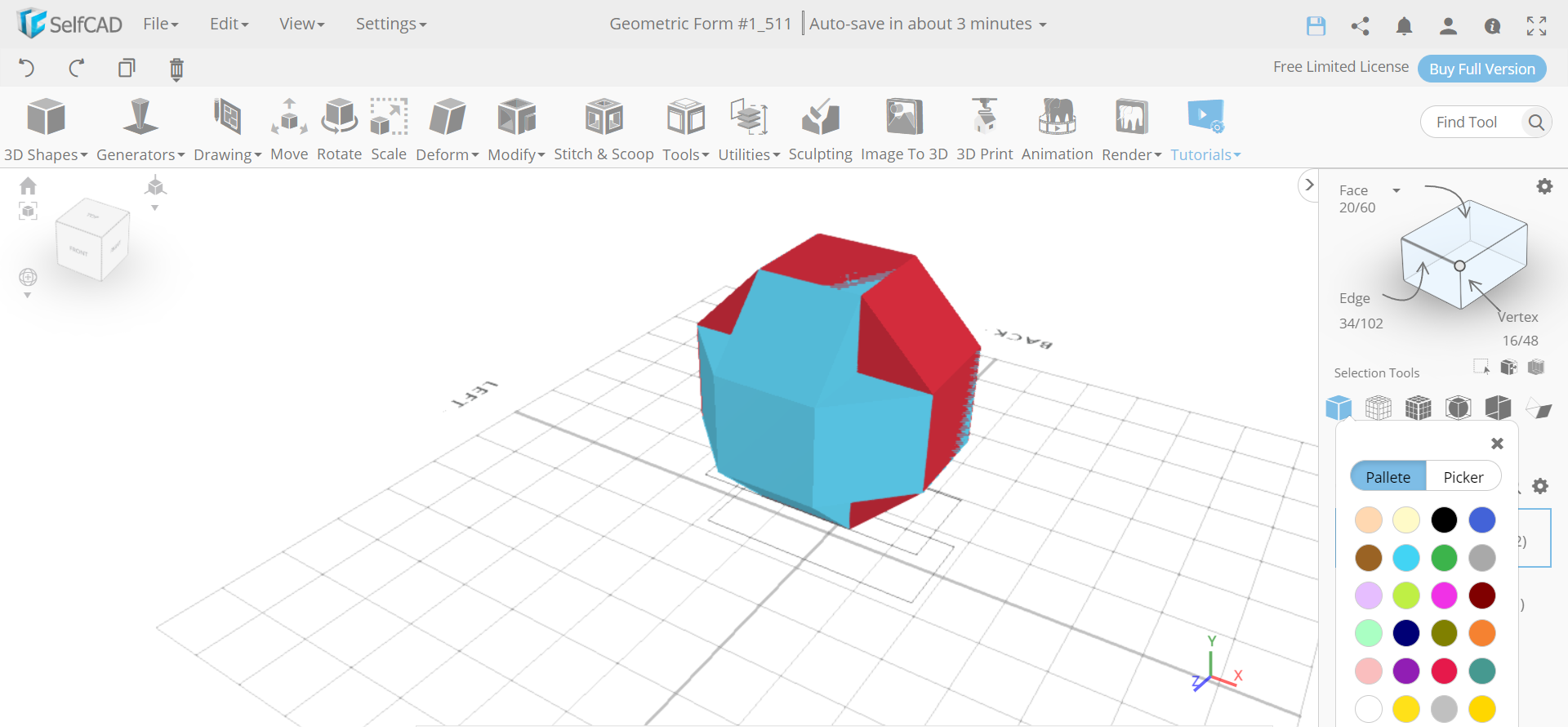Click the Free Limited License text
Image resolution: width=1568 pixels, height=727 pixels.
1341,67
